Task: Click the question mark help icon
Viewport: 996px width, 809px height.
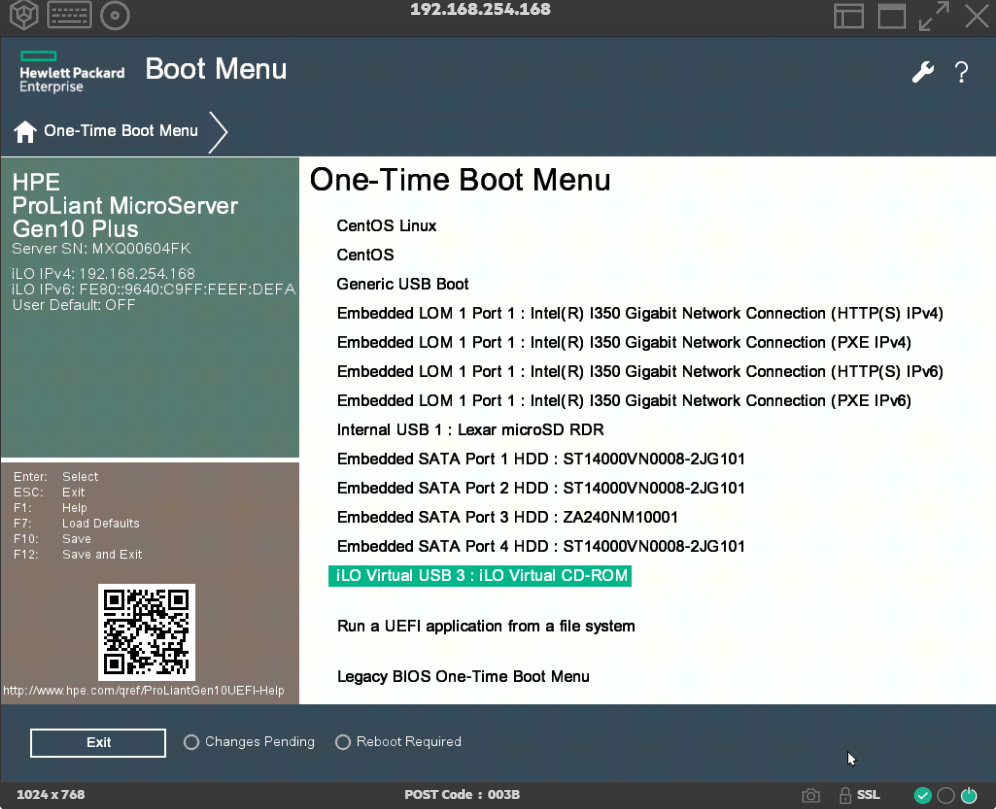Action: click(961, 72)
